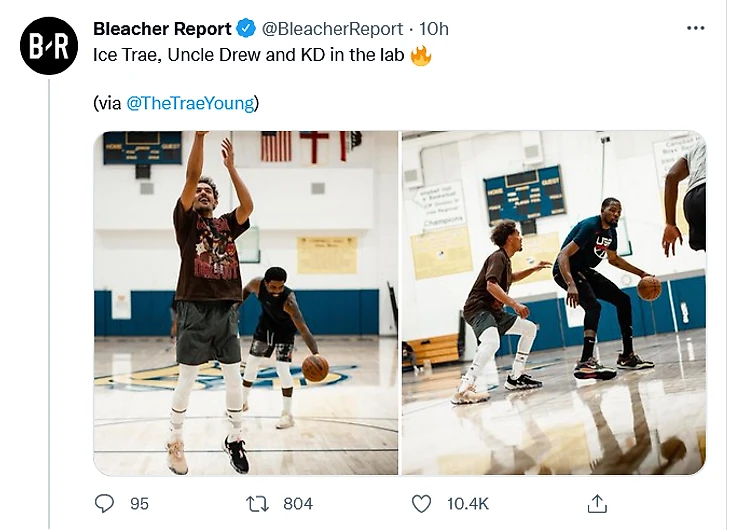Screen dimensions: 730x532
Task: Click the reply speech bubble icon
Action: tap(105, 503)
